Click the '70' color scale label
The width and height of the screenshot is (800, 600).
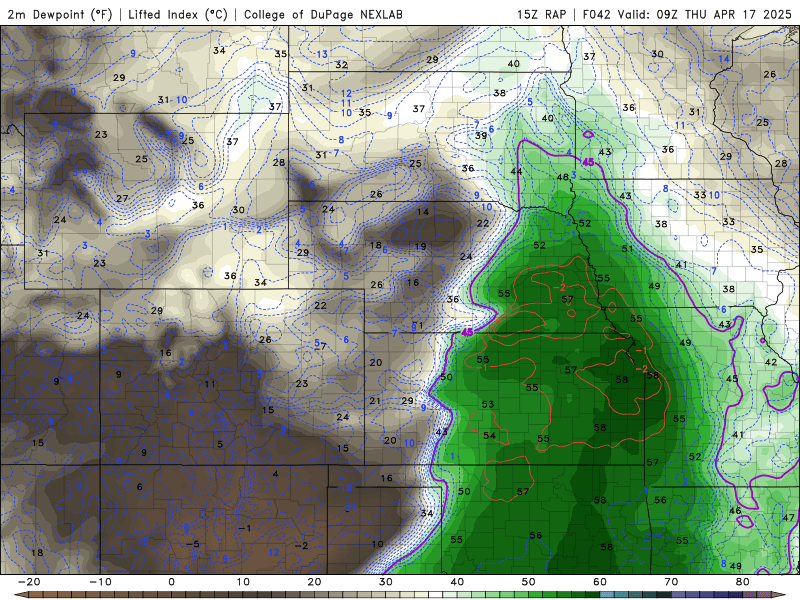click(x=671, y=582)
